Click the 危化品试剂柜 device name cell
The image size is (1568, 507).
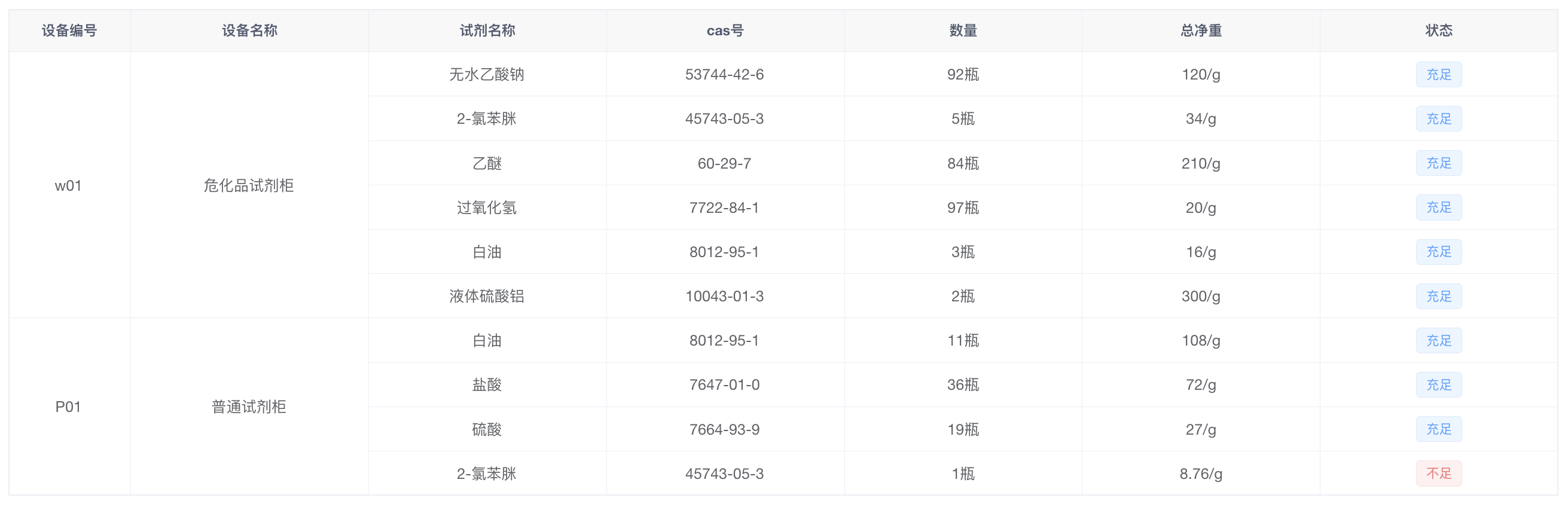pyautogui.click(x=248, y=185)
